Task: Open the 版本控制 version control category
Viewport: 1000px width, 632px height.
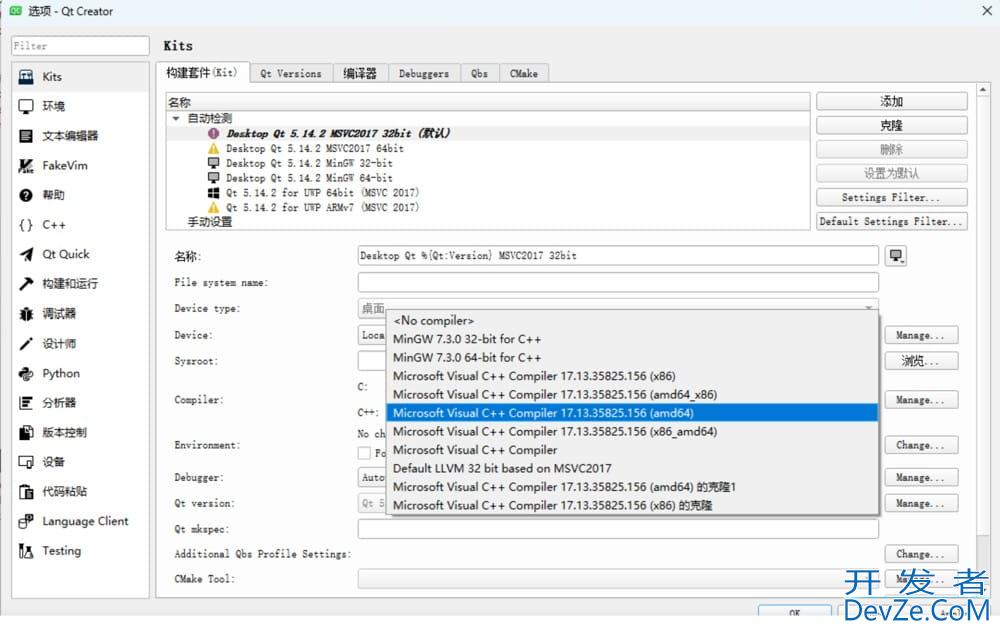Action: pyautogui.click(x=80, y=432)
